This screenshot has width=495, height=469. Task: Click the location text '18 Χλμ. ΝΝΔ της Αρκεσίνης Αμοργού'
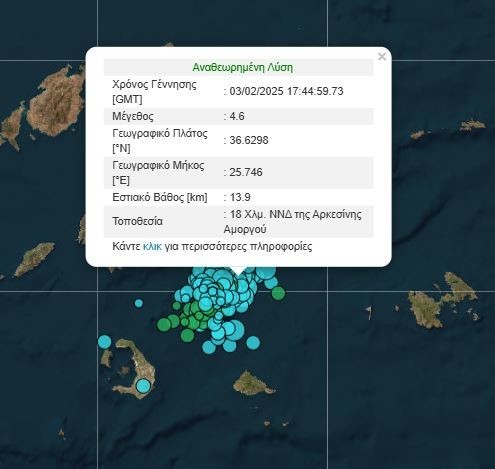pyautogui.click(x=293, y=222)
